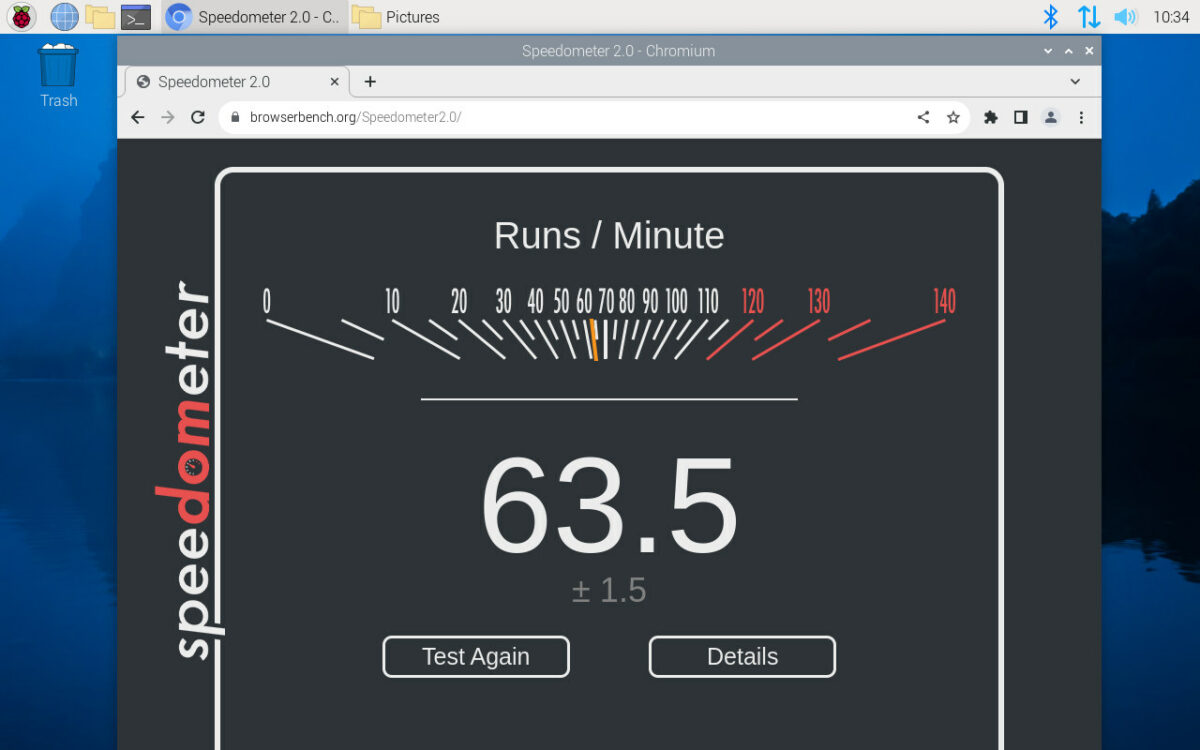Open the Extensions puzzle icon
1200x750 pixels.
991,117
